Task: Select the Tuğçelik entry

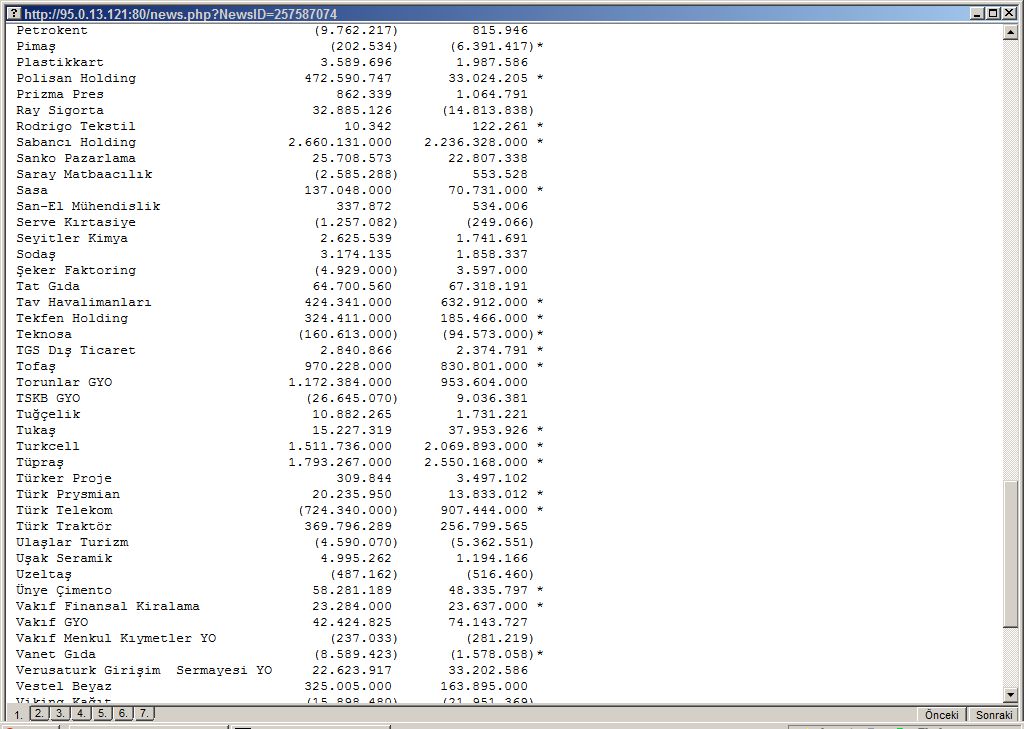Action: [x=48, y=414]
